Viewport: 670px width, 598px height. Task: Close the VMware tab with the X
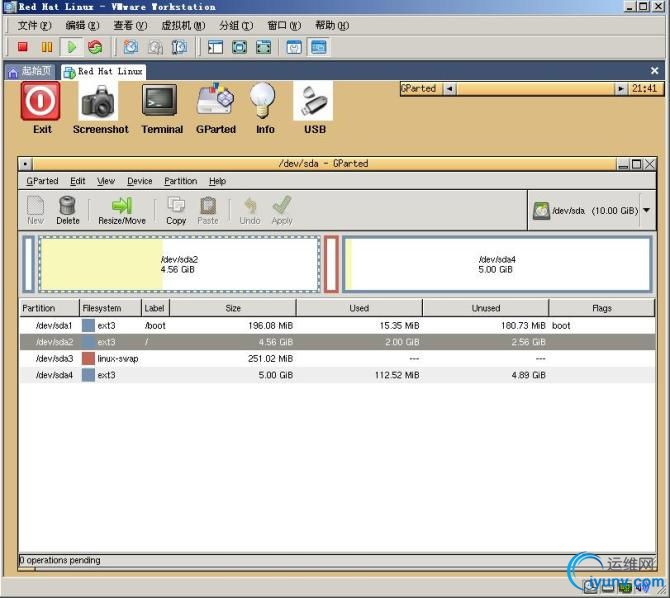[x=654, y=71]
